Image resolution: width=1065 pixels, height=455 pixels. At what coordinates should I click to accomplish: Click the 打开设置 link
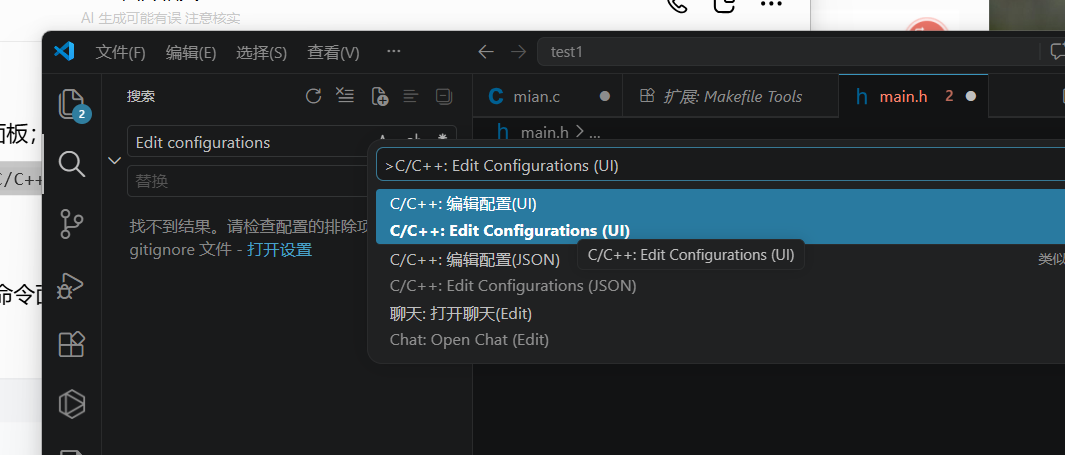point(280,250)
